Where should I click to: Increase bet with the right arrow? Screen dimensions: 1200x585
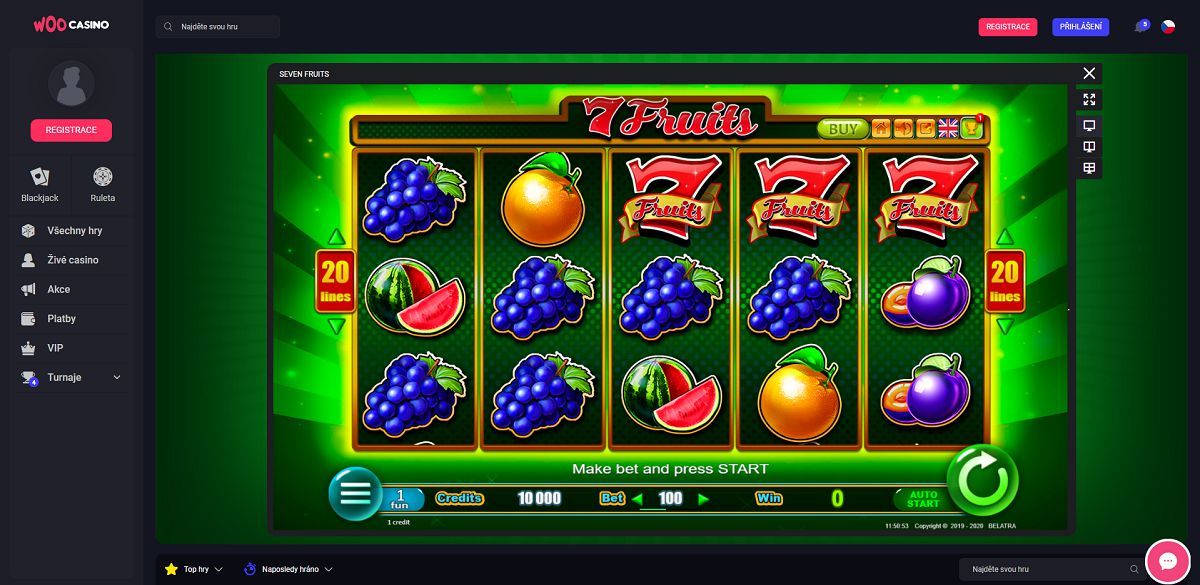(x=703, y=498)
